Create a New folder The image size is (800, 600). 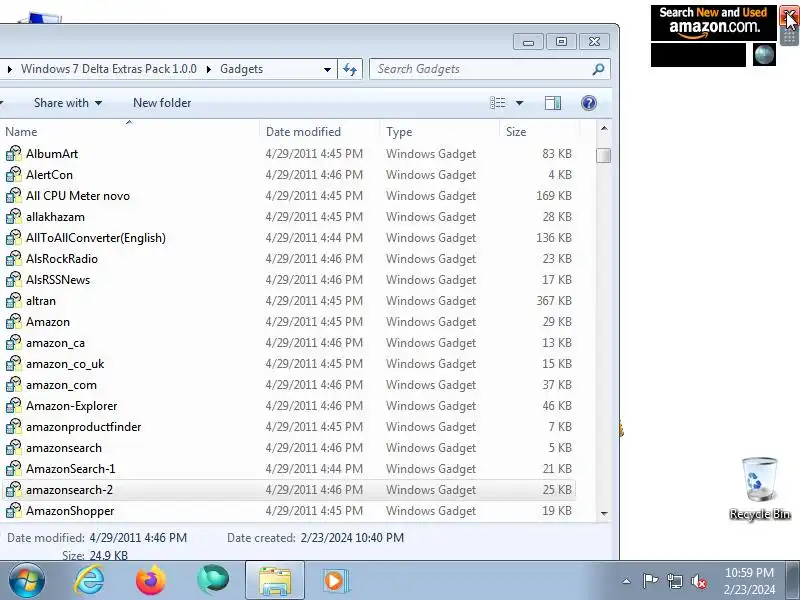coord(162,103)
